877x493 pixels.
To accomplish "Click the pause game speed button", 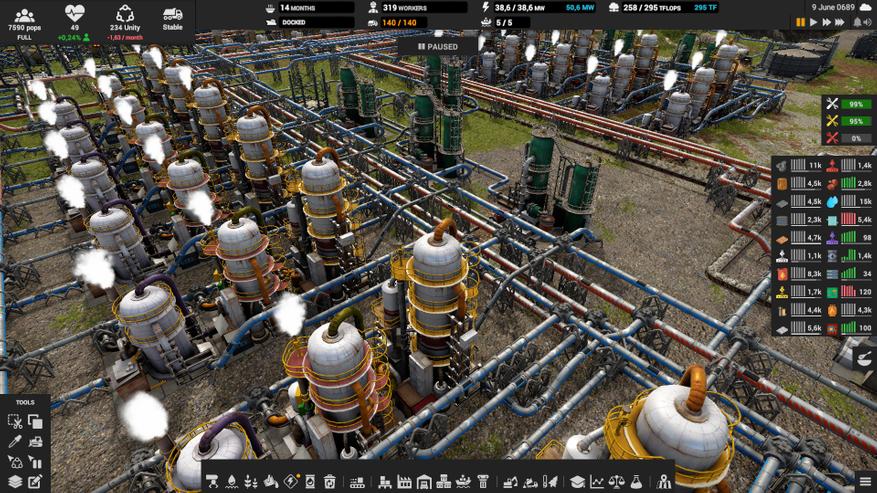I will (x=800, y=22).
